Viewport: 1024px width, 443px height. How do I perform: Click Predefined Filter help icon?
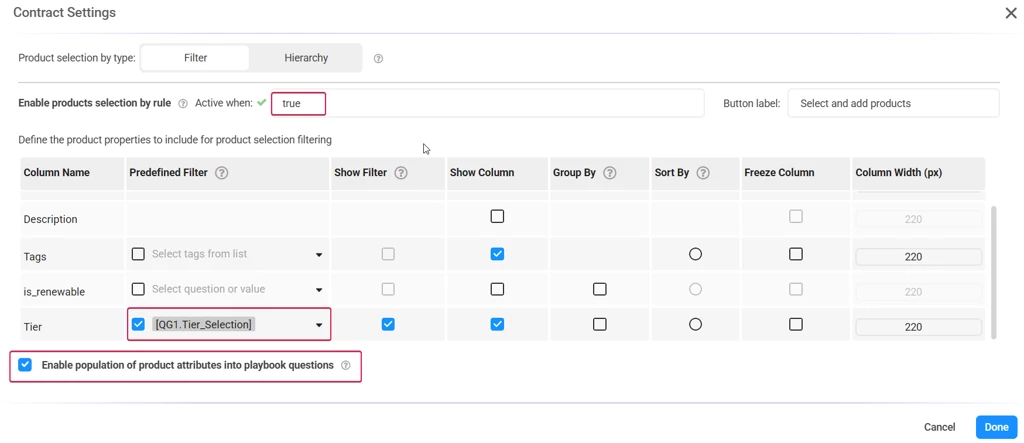(x=222, y=173)
